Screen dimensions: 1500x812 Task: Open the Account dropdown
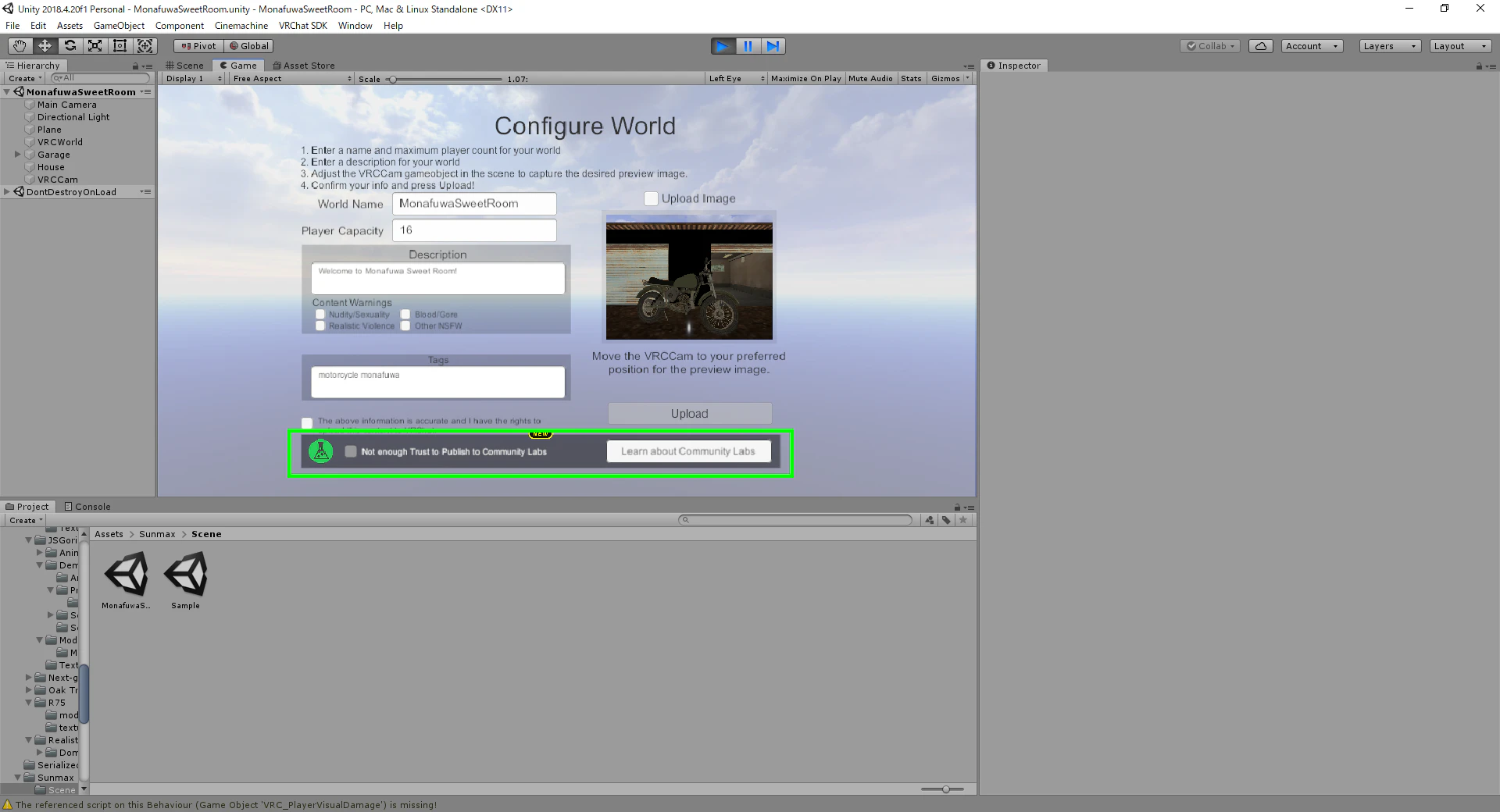(x=1312, y=46)
